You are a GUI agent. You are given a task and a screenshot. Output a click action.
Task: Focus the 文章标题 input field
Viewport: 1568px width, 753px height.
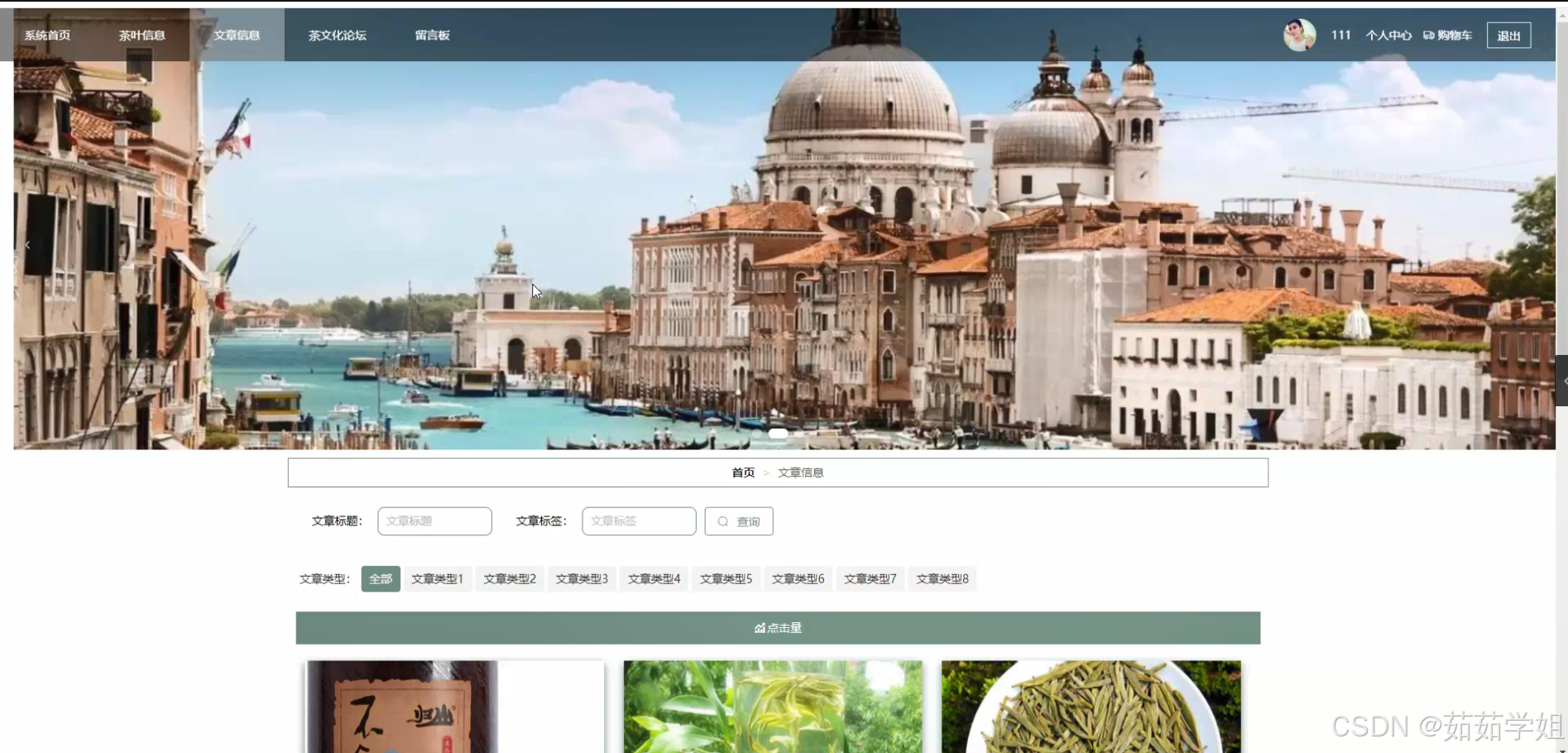tap(434, 521)
